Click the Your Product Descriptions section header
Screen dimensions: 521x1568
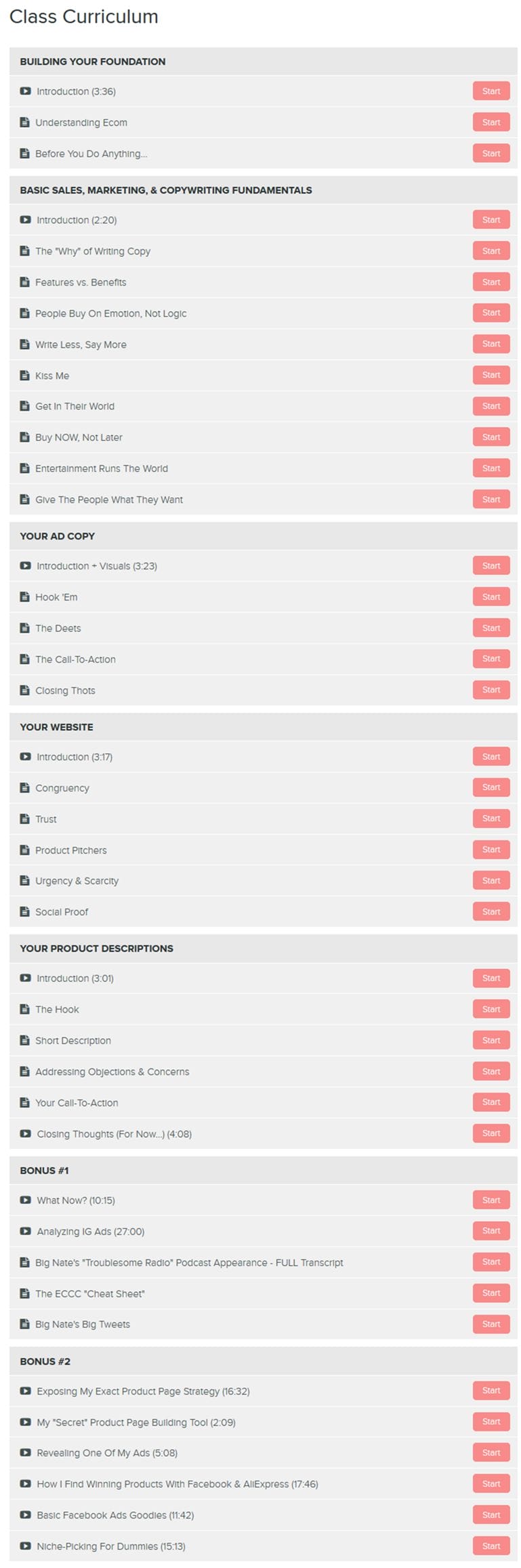pyautogui.click(x=96, y=949)
